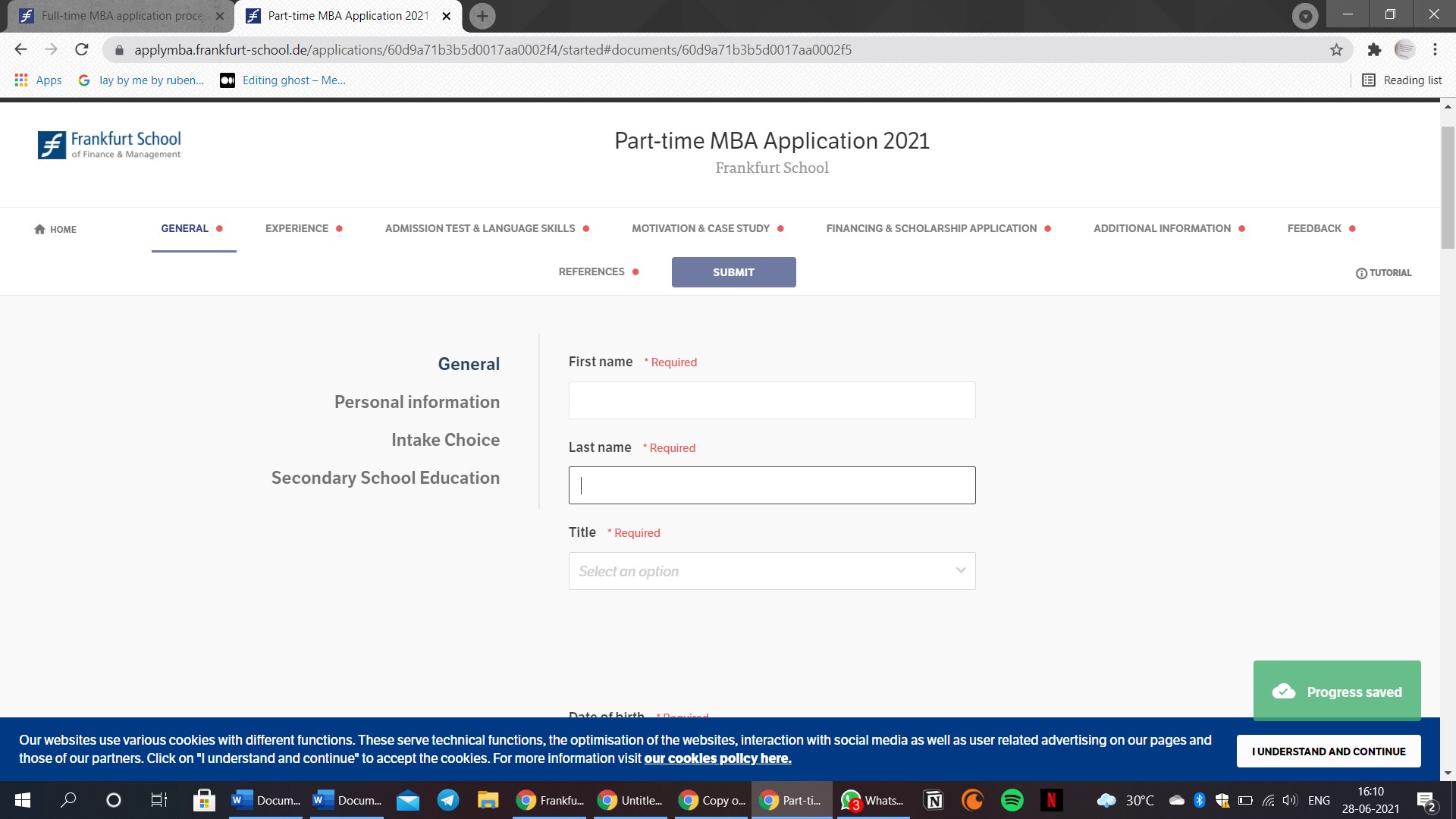
Task: Go to the Experience section
Action: coord(297,228)
